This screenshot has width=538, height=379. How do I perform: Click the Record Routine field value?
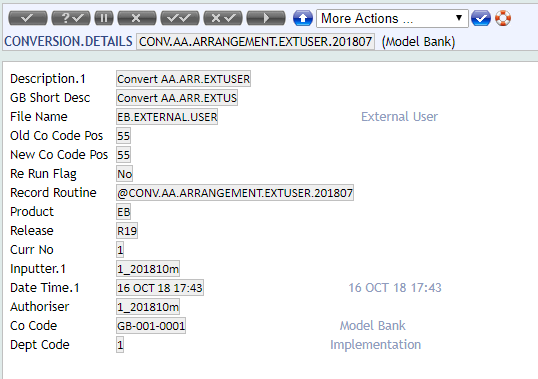(235, 193)
